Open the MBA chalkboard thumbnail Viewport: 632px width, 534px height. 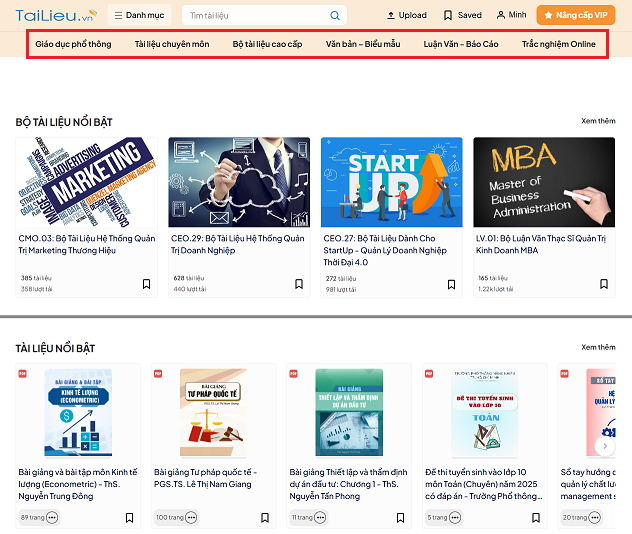(544, 182)
